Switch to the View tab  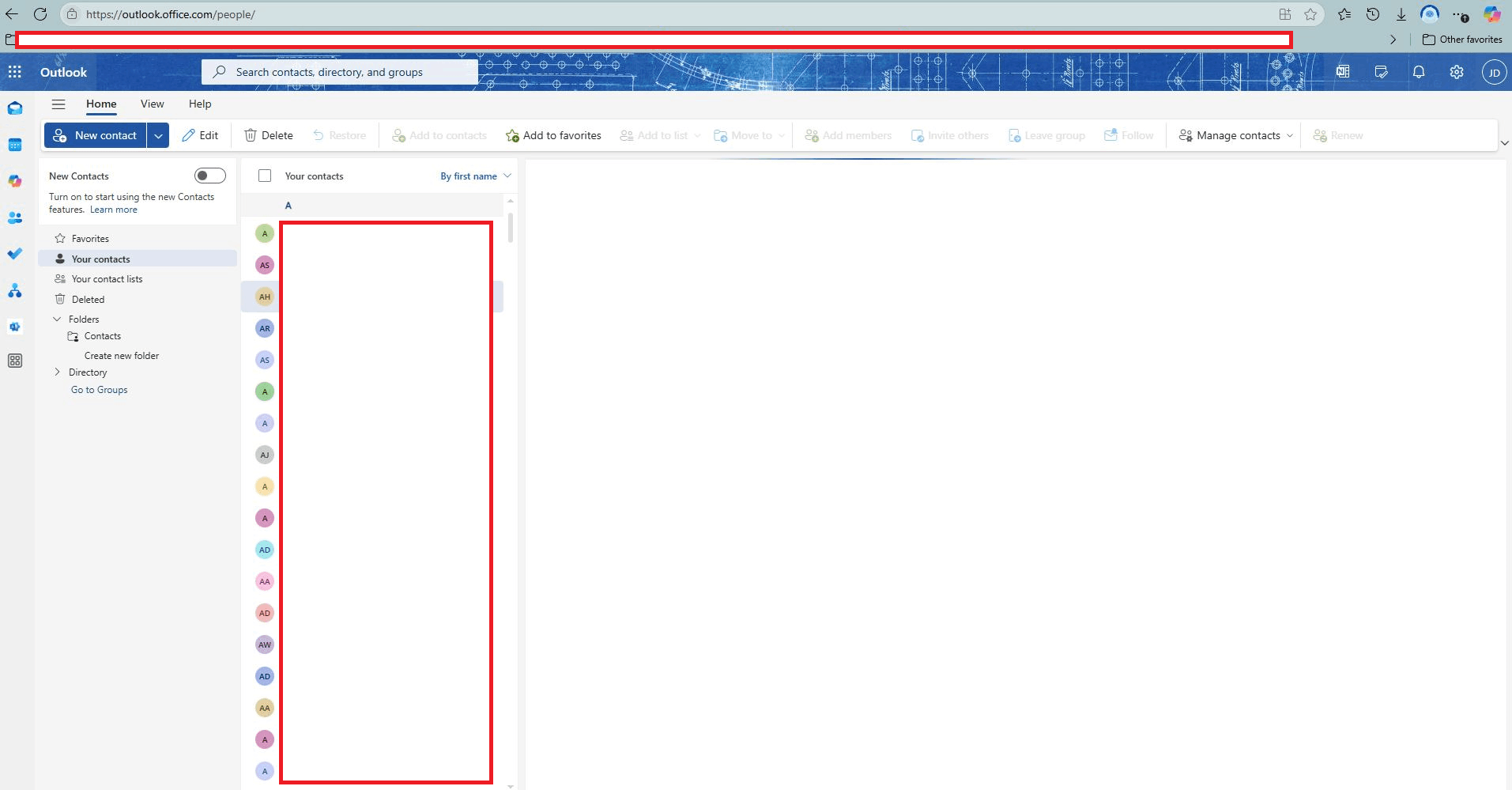coord(153,104)
